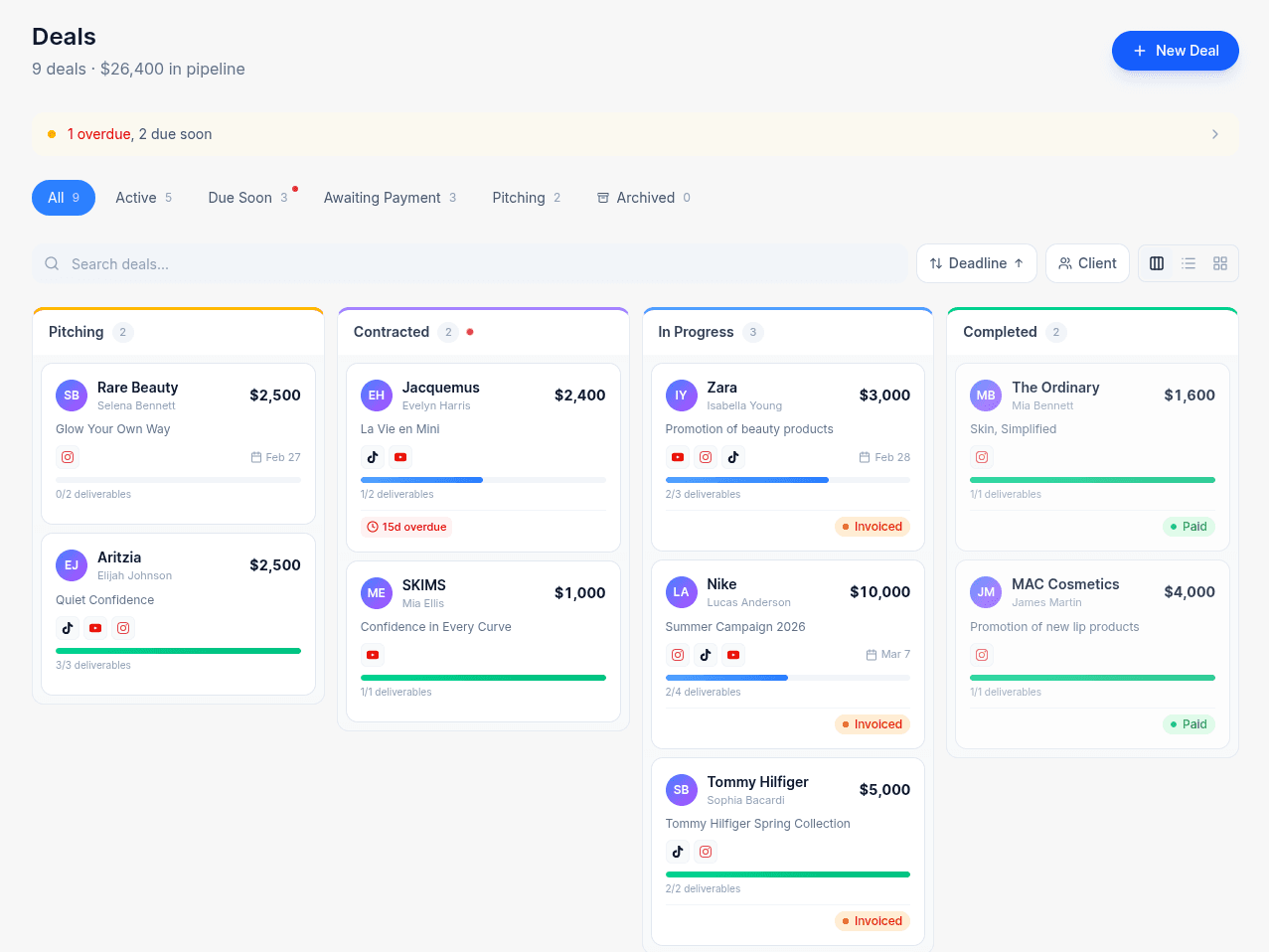Click the Archived filter's archive box icon
The width and height of the screenshot is (1269, 952).
click(602, 198)
